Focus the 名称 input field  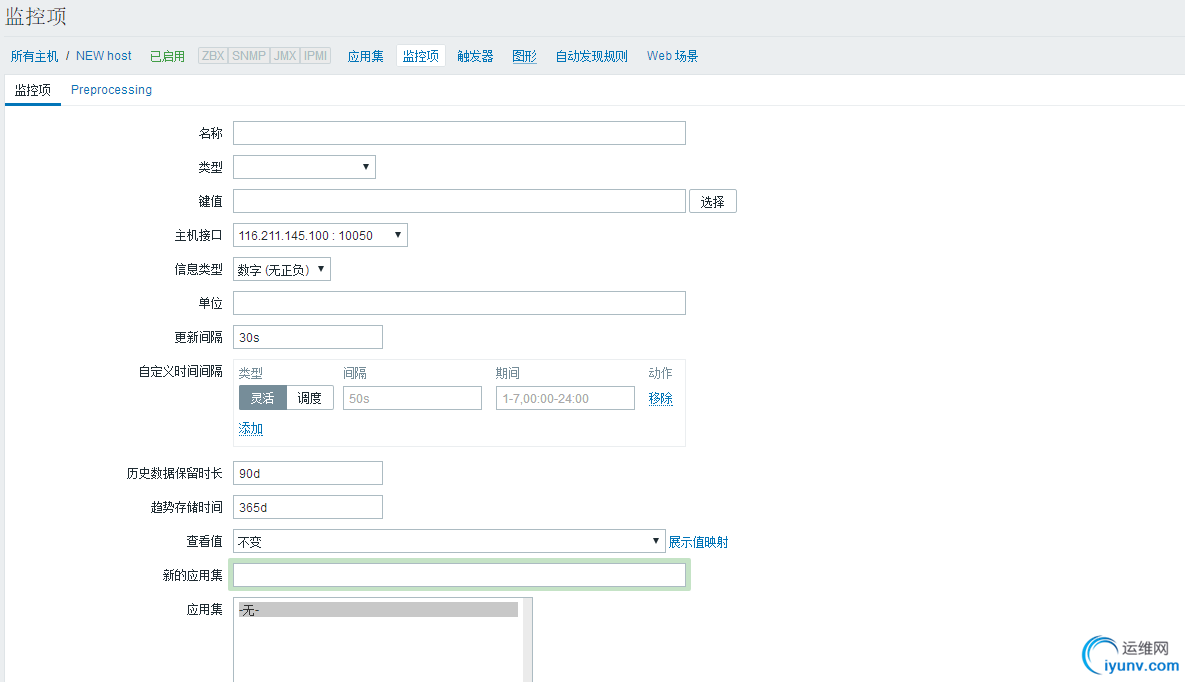pos(459,133)
